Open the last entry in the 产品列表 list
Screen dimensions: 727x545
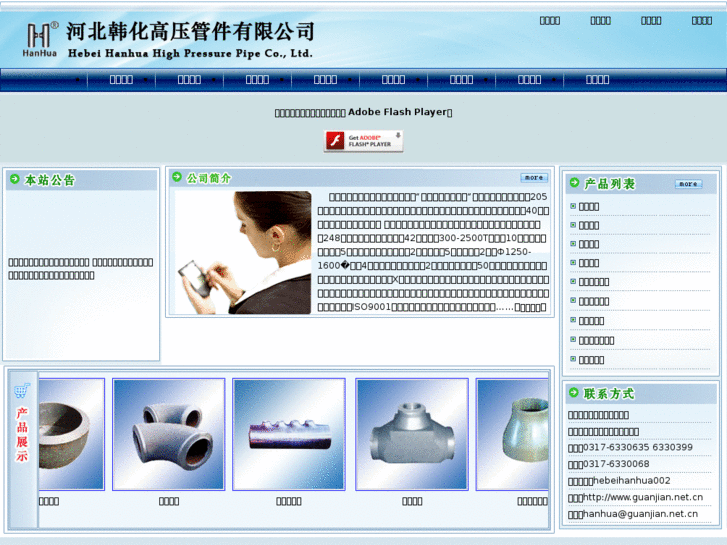pos(592,360)
